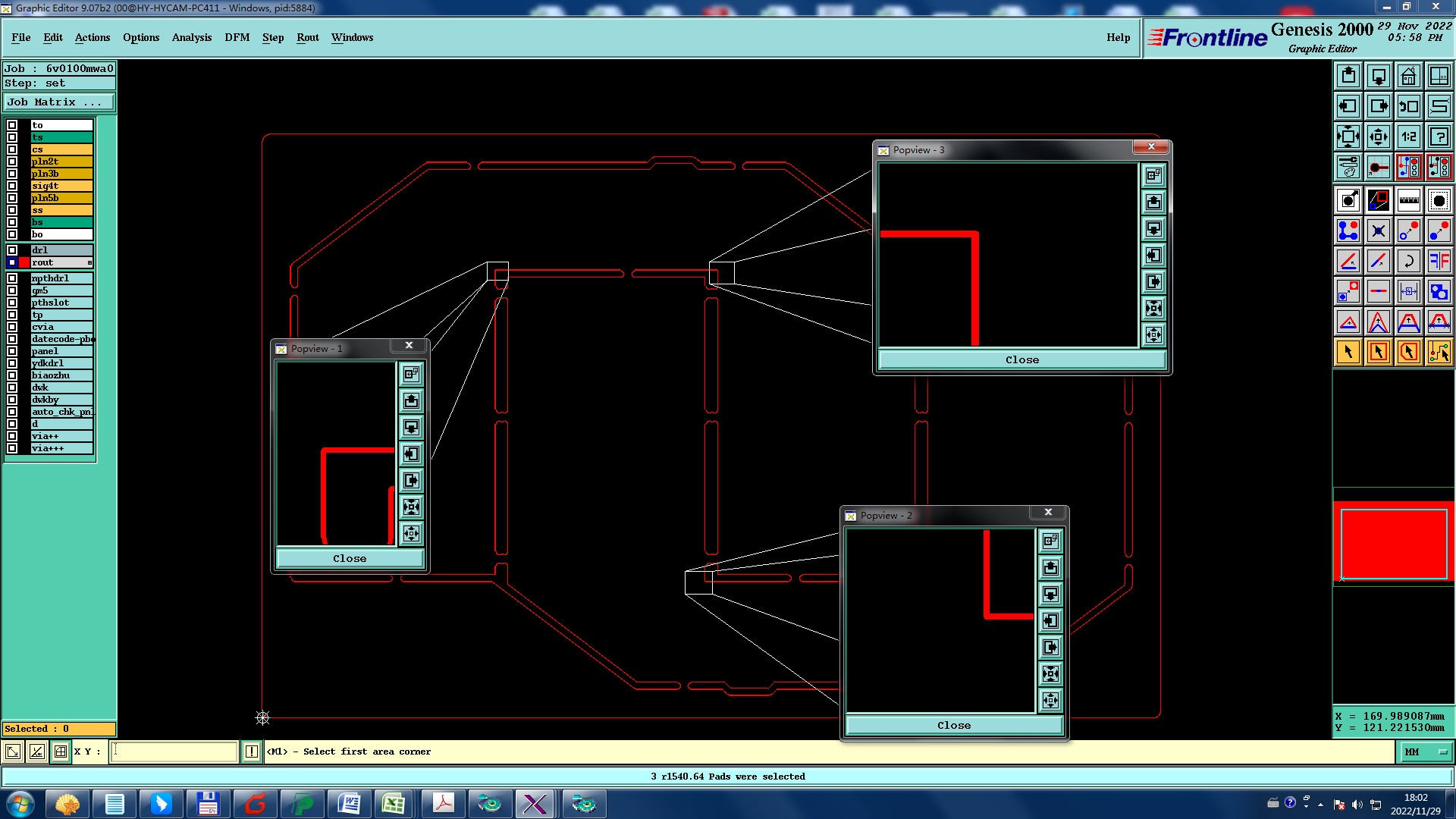This screenshot has width=1456, height=819.
Task: Click the ruler measure tool icon
Action: [1409, 200]
